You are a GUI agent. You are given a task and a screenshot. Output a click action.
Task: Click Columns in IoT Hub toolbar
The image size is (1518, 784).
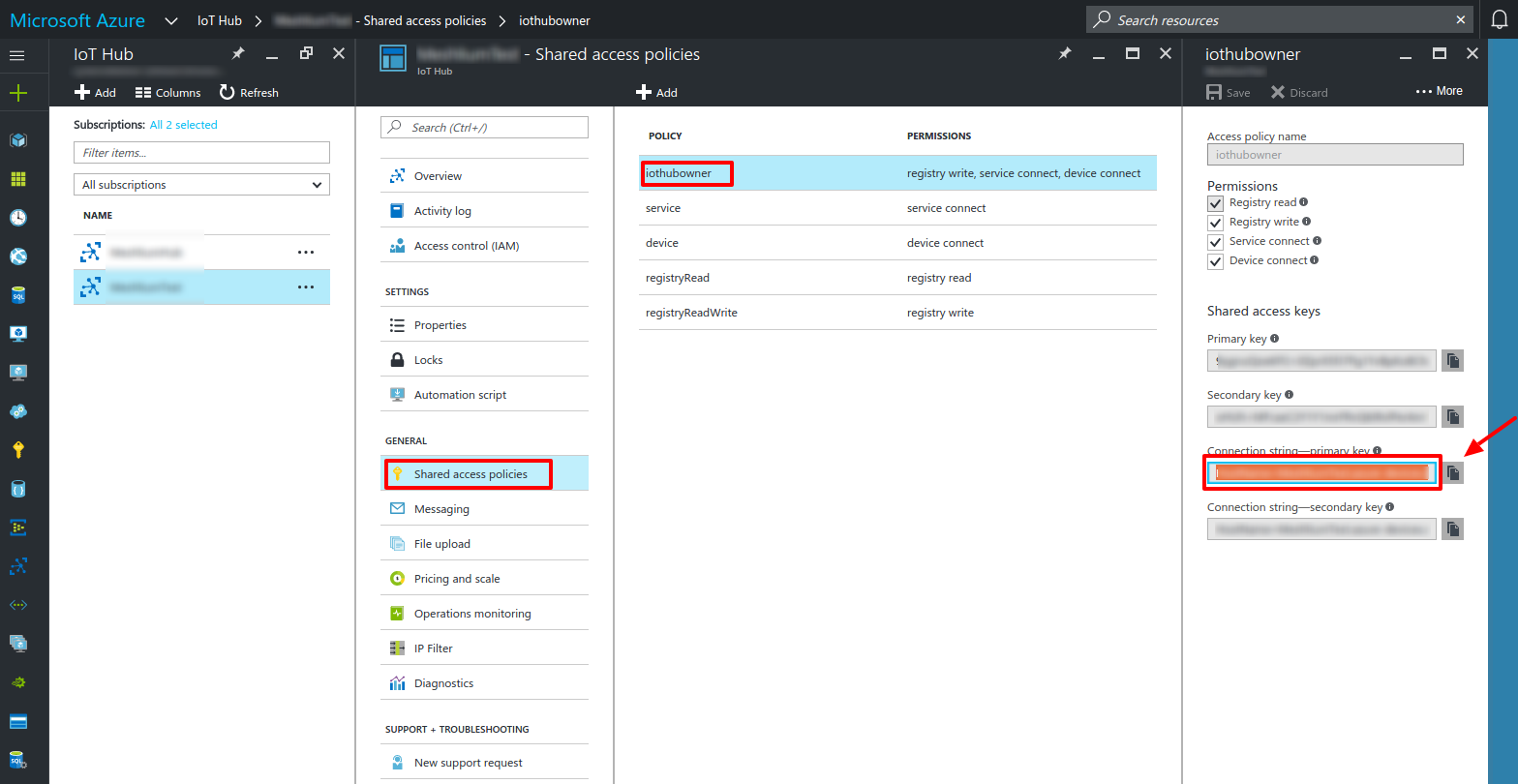[168, 93]
